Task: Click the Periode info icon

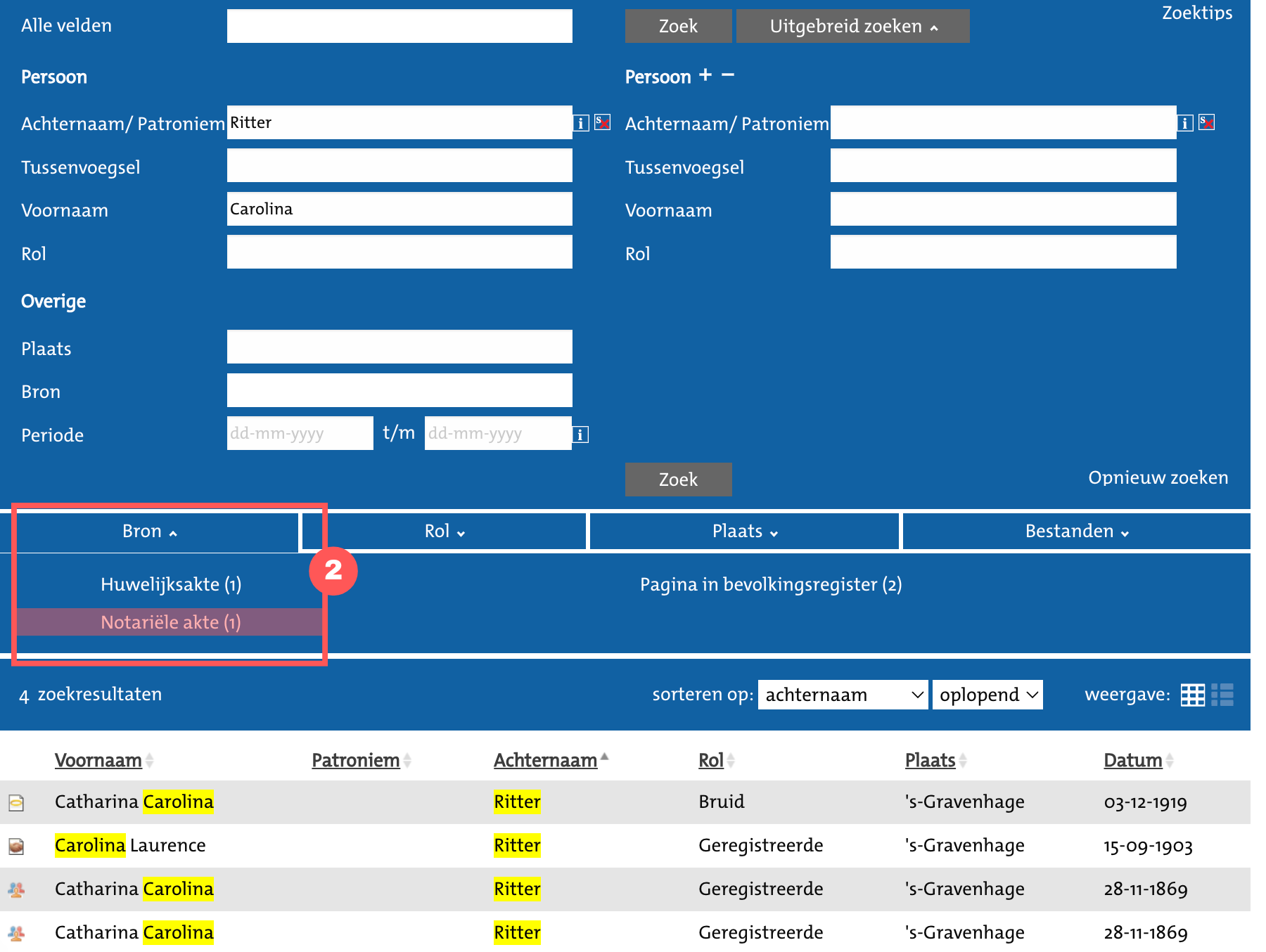Action: point(580,435)
